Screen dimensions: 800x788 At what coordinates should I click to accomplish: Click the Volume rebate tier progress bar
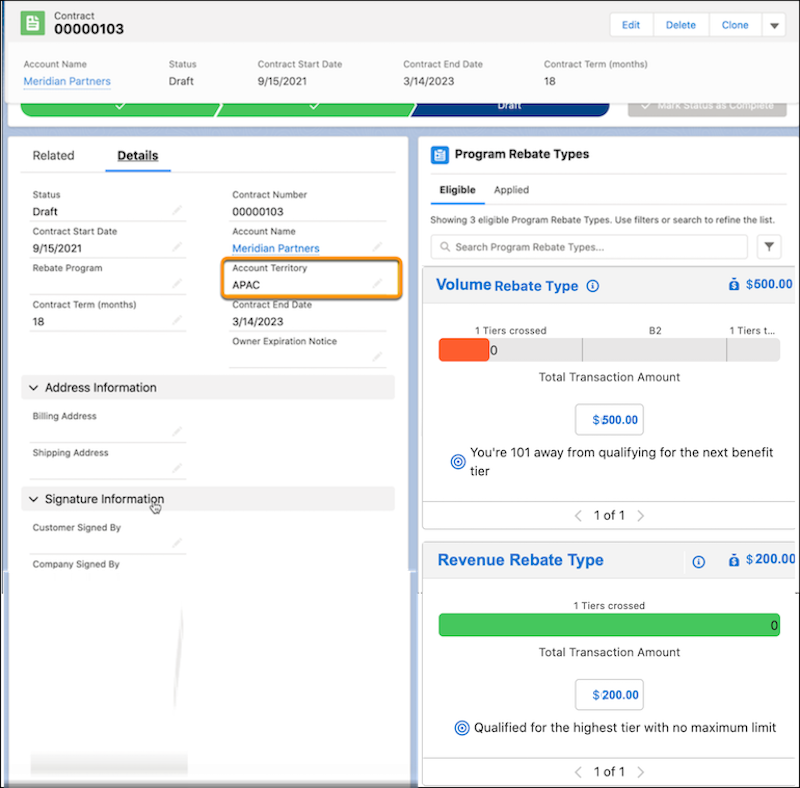(608, 350)
